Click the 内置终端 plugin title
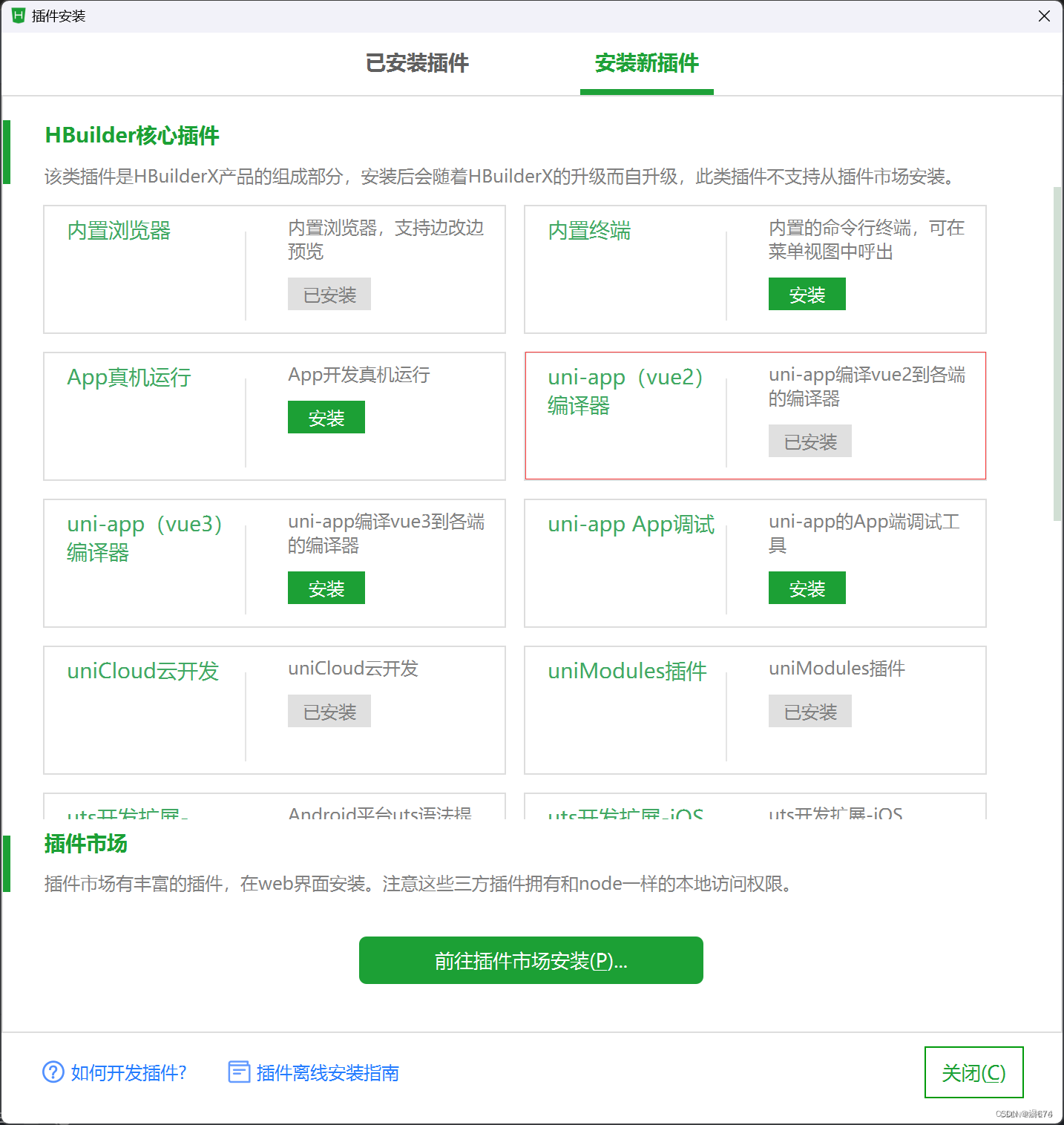1064x1125 pixels. coord(589,231)
